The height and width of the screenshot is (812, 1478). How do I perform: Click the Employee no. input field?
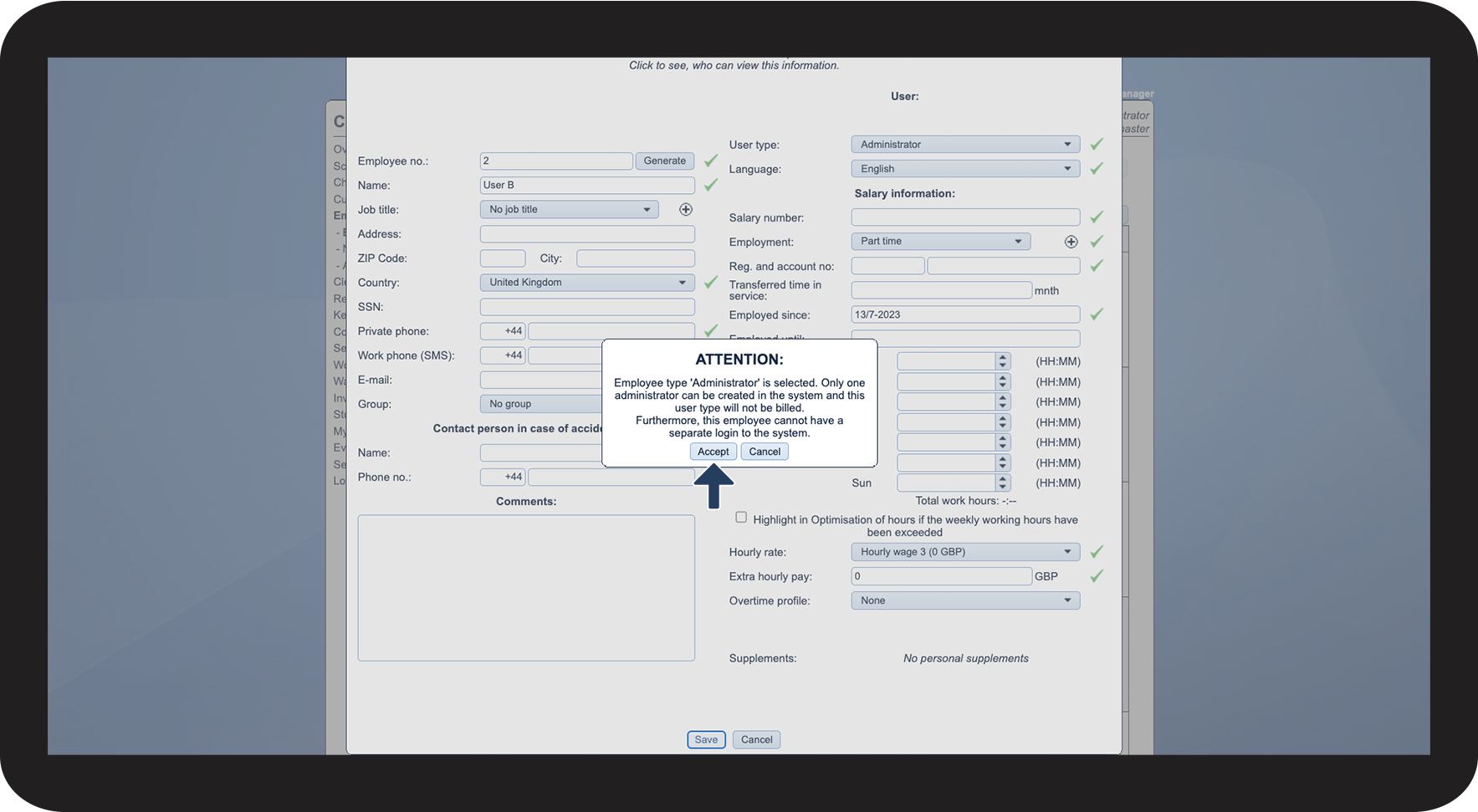[556, 161]
